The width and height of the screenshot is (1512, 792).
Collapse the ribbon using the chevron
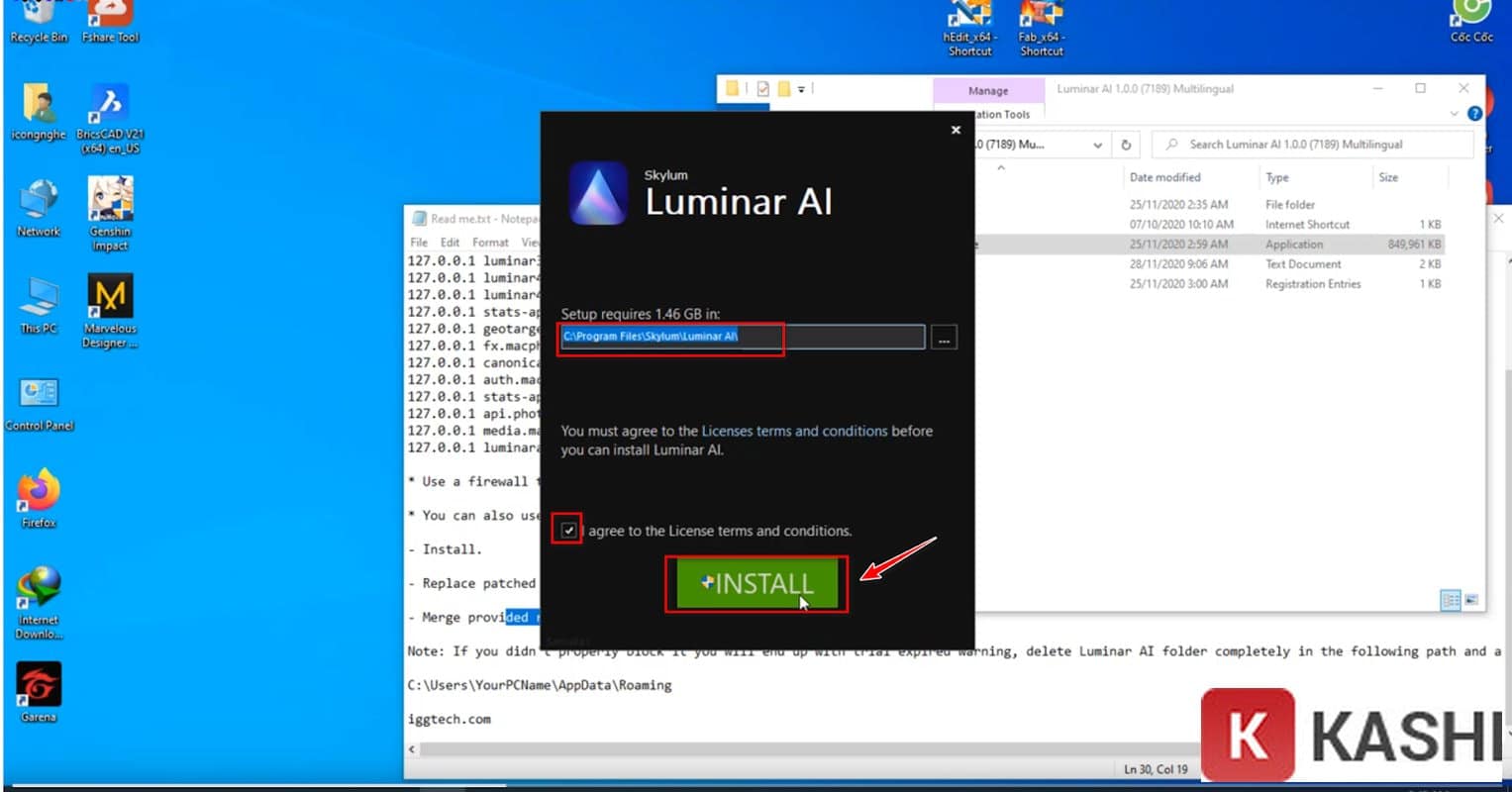coord(1454,114)
